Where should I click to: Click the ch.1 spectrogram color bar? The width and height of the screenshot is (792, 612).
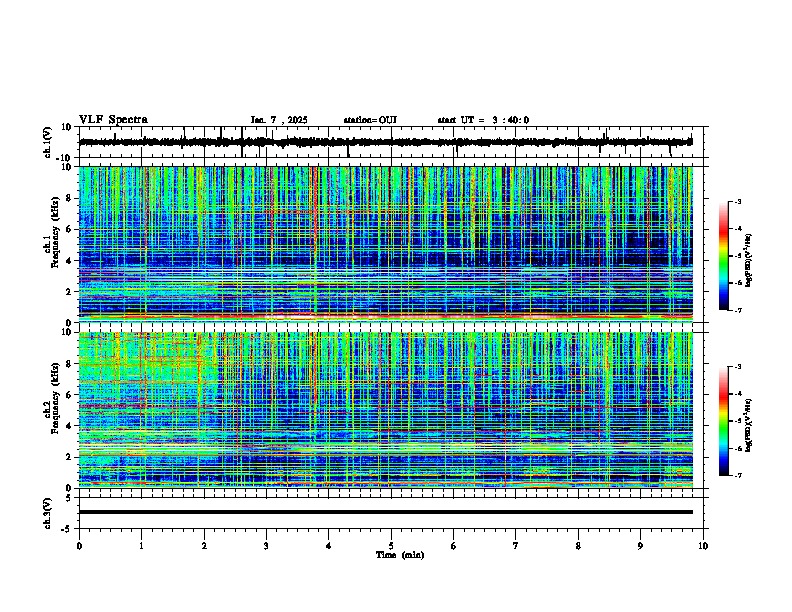tap(724, 256)
